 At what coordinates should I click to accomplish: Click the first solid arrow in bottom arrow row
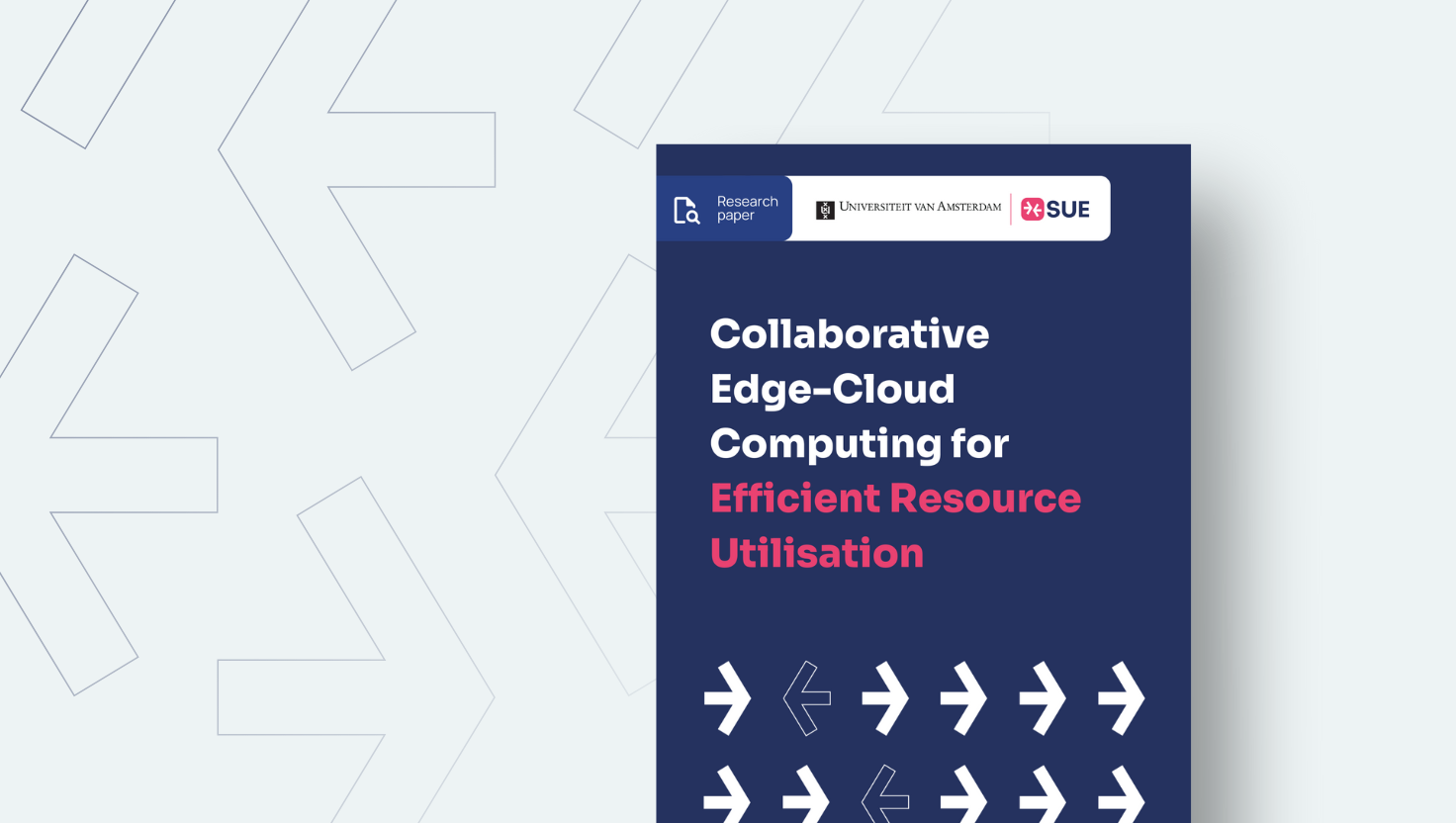[728, 793]
